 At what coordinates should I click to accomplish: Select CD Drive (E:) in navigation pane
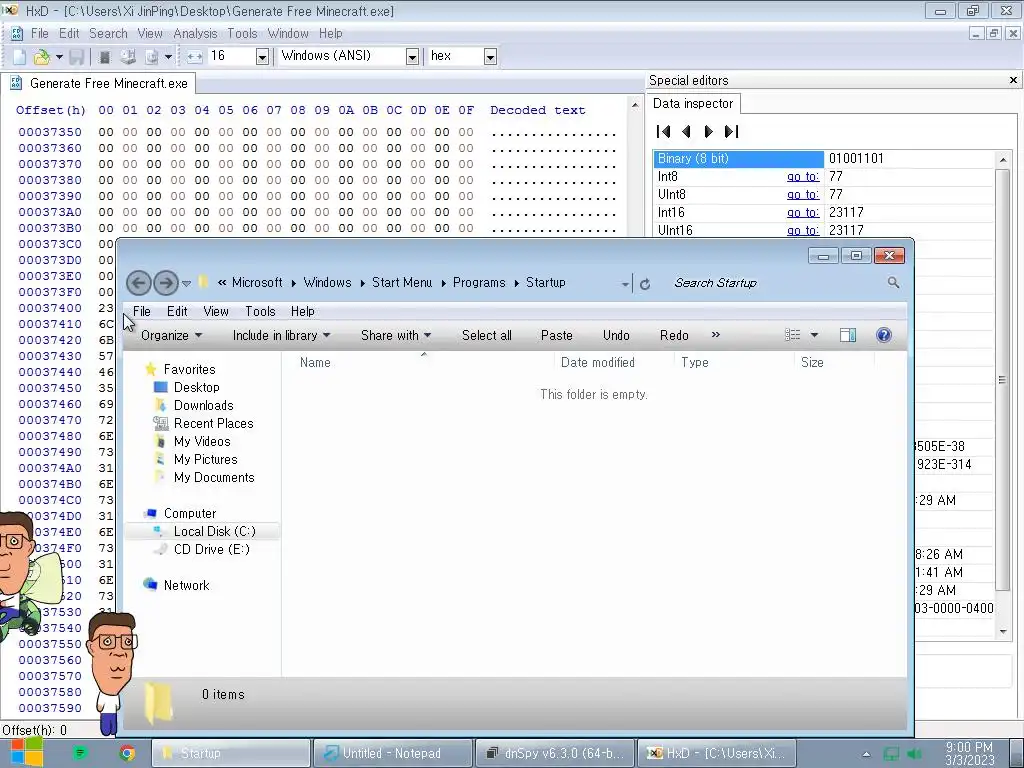pos(211,549)
